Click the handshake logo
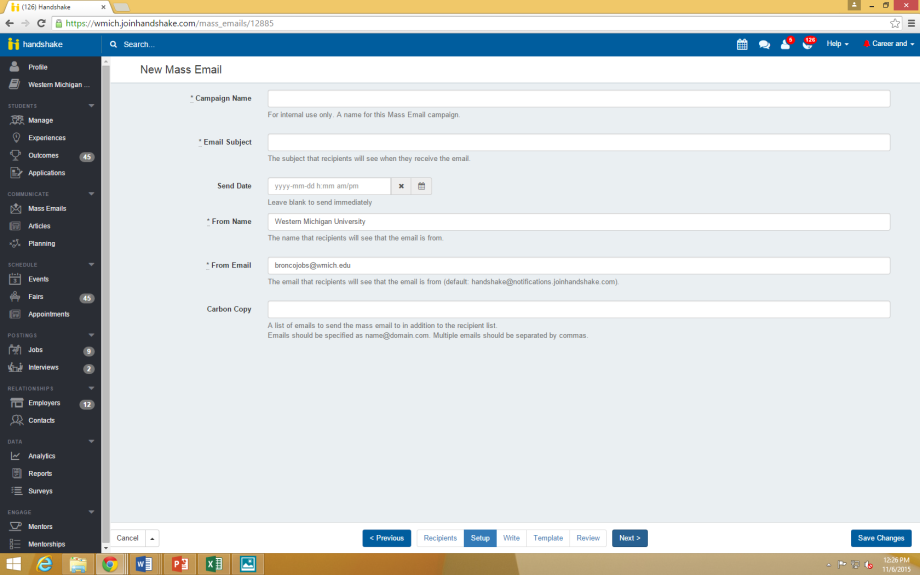Viewport: 920px width, 575px height. 35,44
